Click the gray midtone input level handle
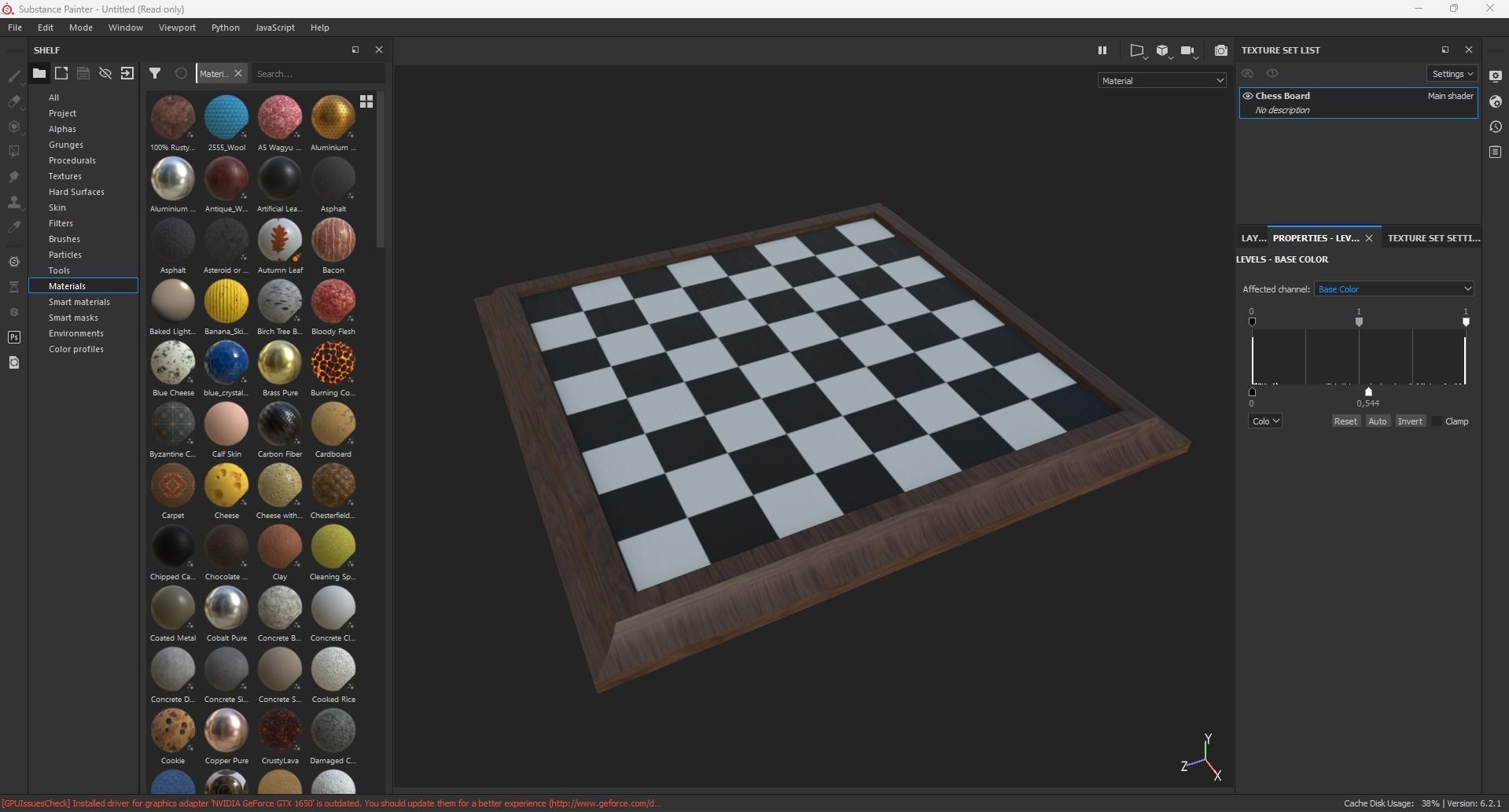The image size is (1509, 812). coord(1359,321)
